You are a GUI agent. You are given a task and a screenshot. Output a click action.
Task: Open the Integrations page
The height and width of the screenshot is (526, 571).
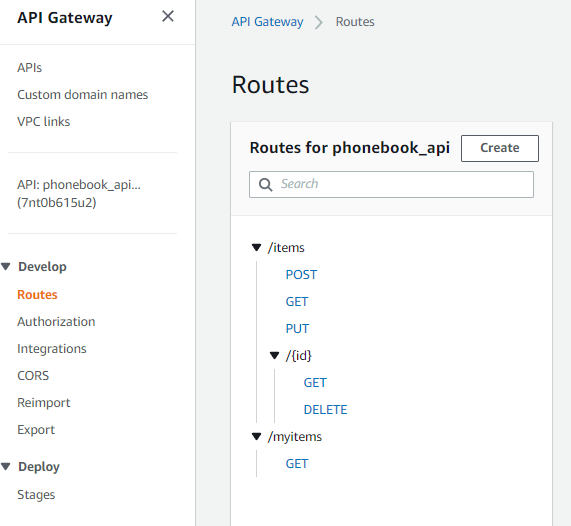[x=52, y=349]
